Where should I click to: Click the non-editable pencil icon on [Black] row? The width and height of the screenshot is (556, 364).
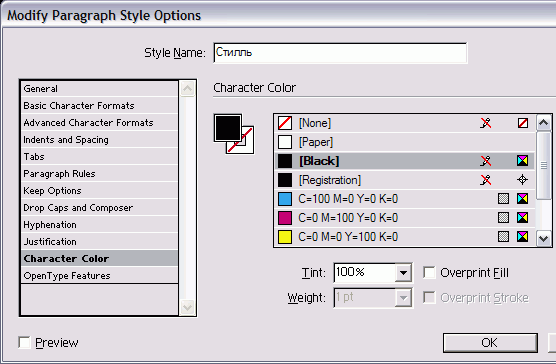pos(485,161)
